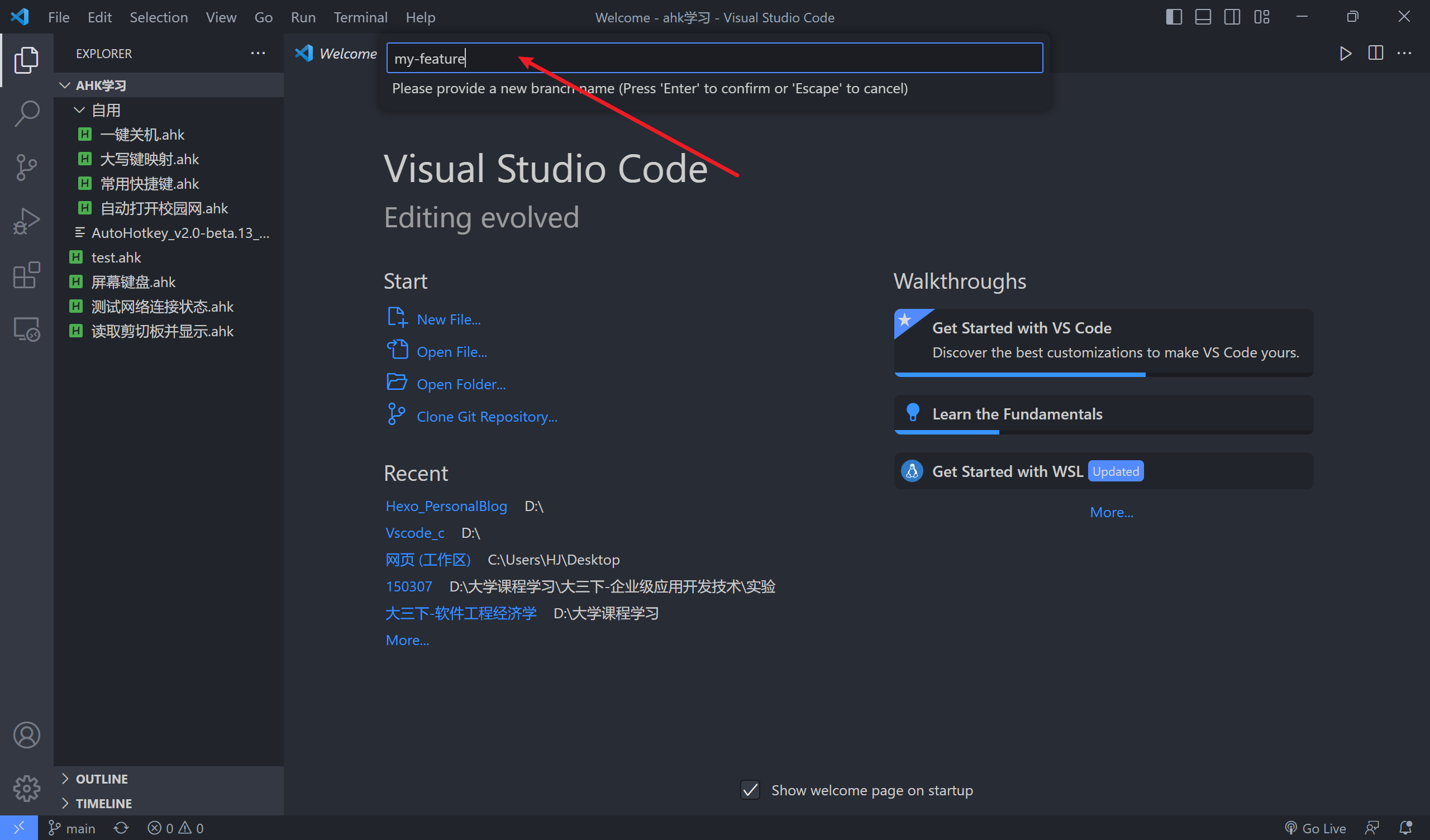Image resolution: width=1430 pixels, height=840 pixels.
Task: Toggle the bottom panel visibility
Action: 1202,16
